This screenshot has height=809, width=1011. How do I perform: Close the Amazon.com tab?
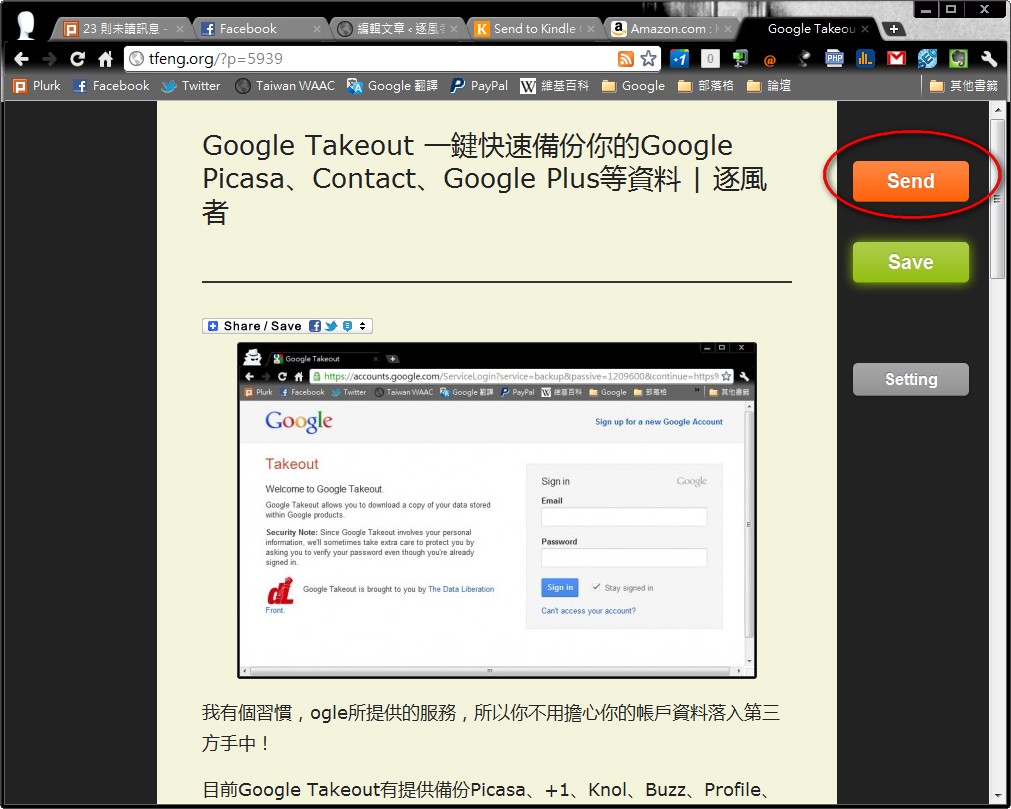[728, 29]
